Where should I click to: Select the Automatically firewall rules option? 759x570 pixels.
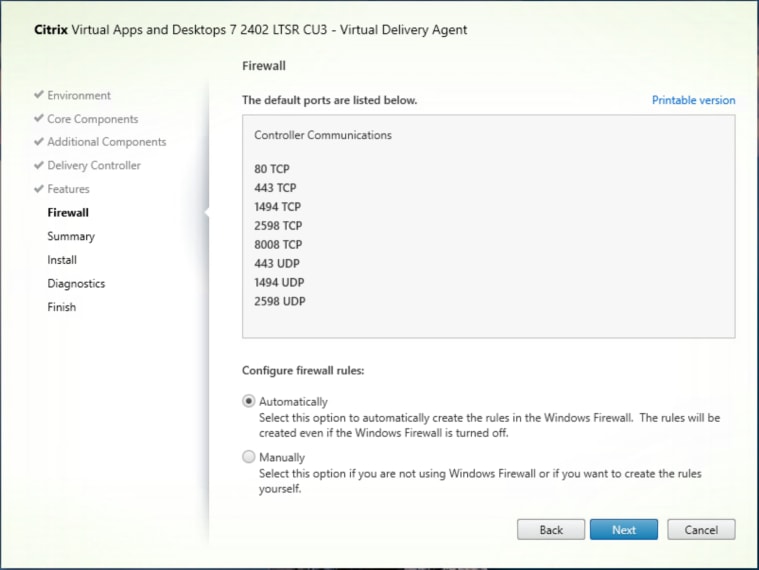(248, 401)
